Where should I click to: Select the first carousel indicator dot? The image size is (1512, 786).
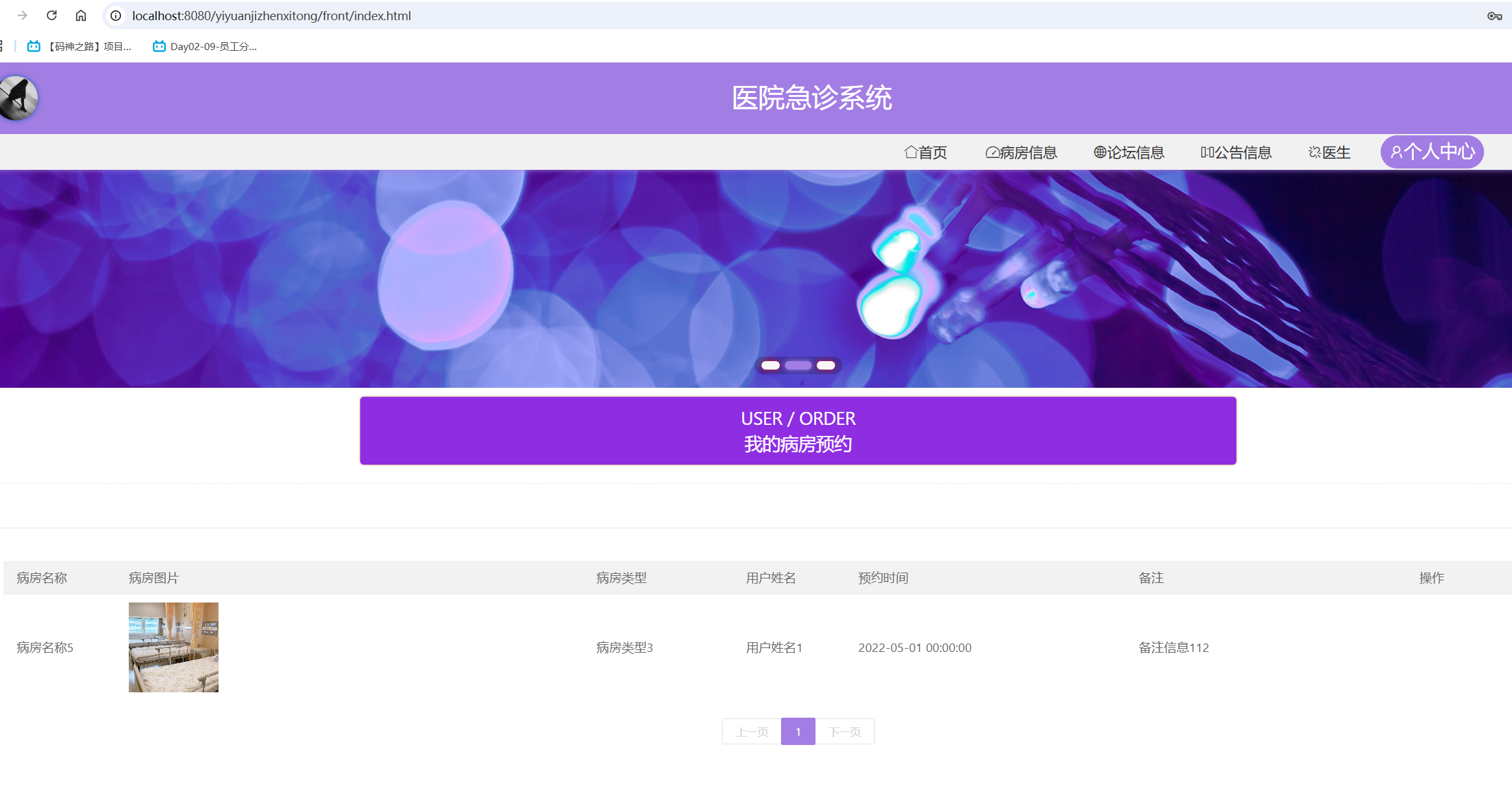771,365
